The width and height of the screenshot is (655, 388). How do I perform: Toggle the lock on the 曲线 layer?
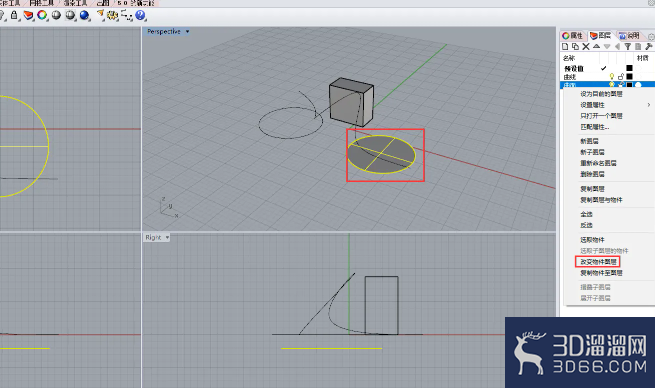(x=621, y=76)
